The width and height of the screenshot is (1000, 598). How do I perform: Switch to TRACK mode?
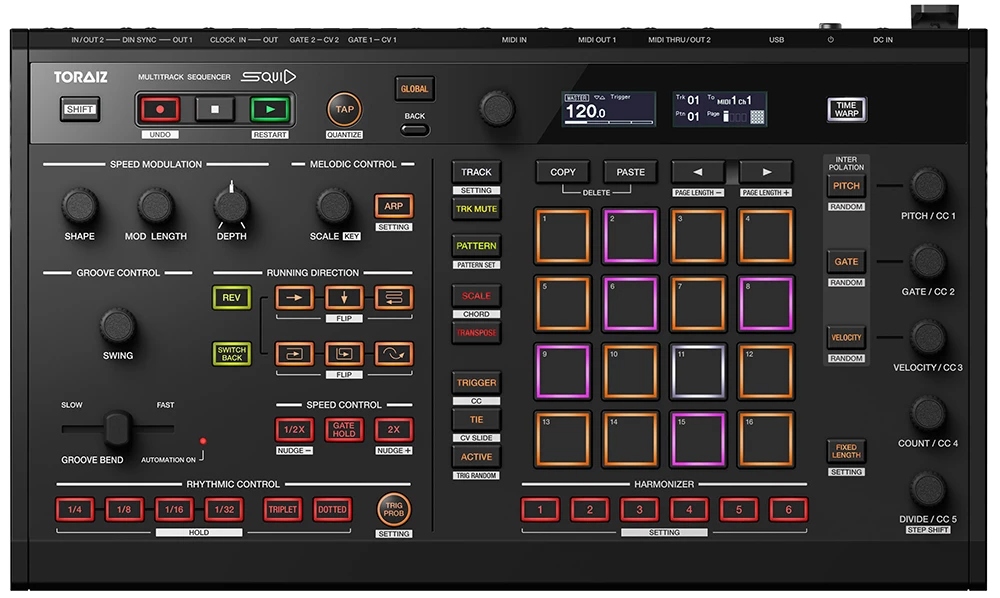476,172
